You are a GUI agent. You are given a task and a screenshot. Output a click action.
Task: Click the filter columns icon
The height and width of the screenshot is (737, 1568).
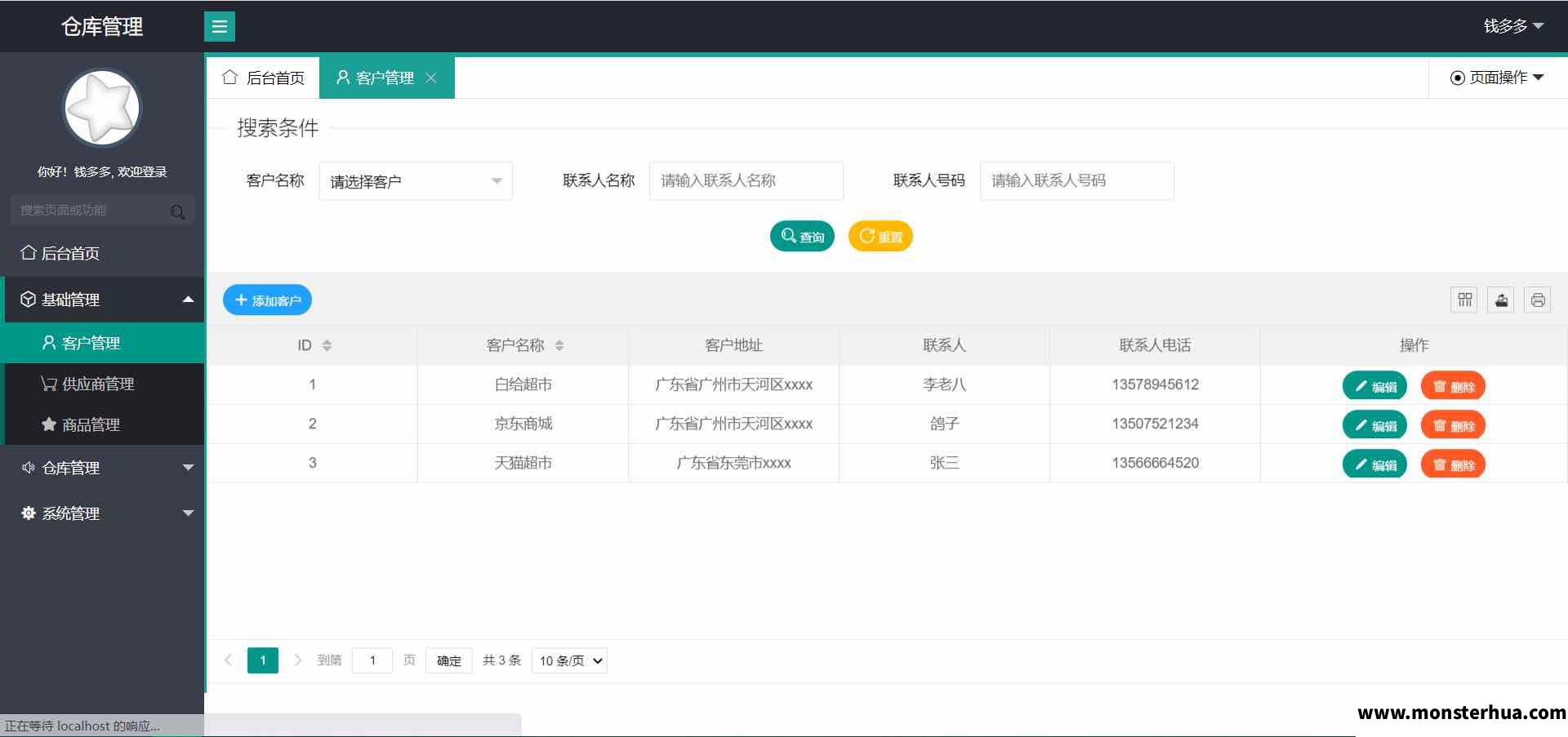pyautogui.click(x=1464, y=300)
